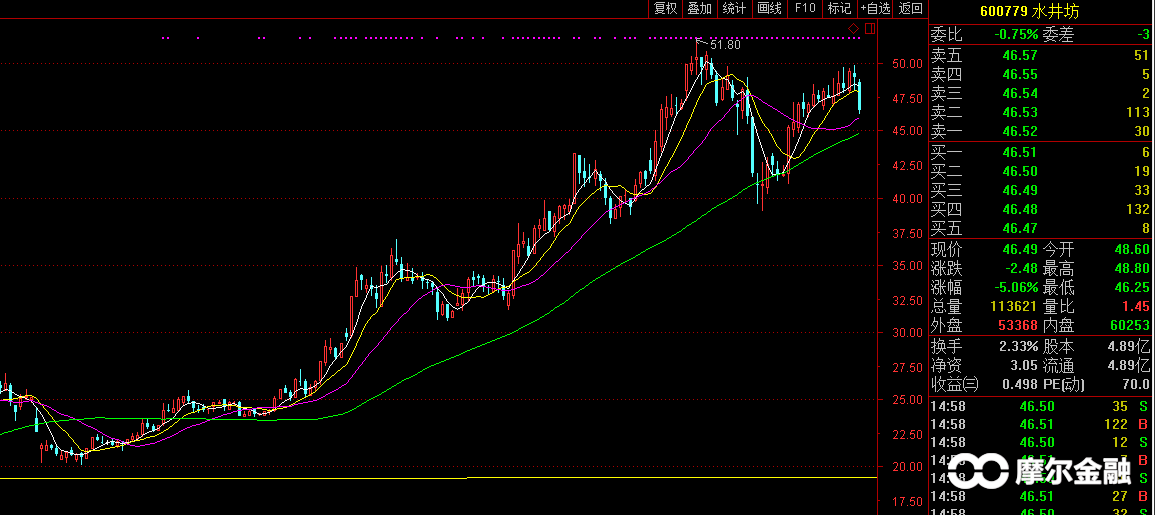Click the PE(动) value 70.0

coord(1137,385)
